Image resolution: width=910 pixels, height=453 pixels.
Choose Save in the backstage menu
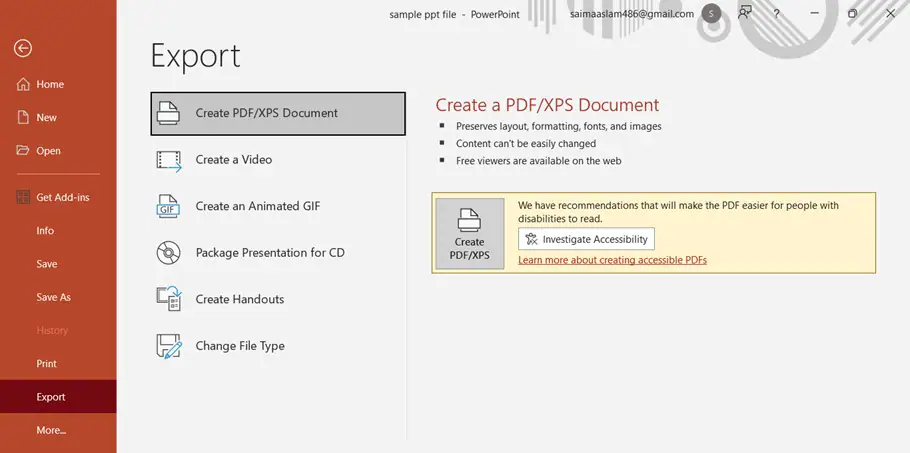[58, 264]
